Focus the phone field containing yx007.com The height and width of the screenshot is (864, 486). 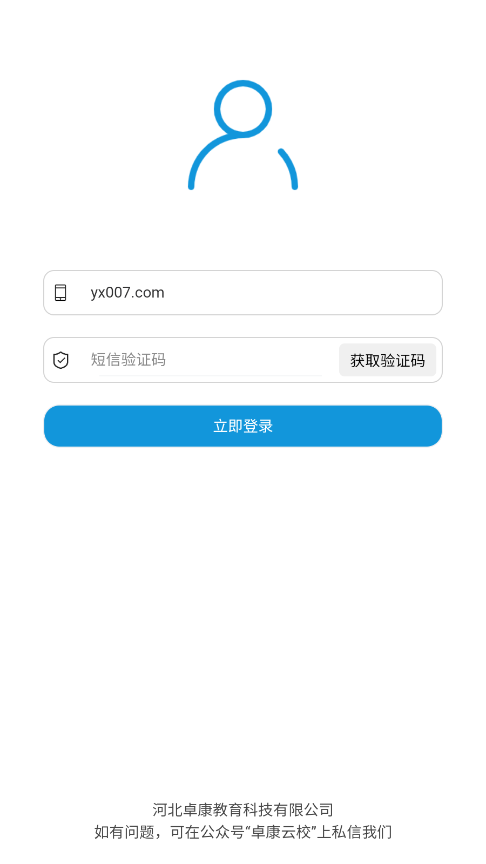tap(243, 293)
